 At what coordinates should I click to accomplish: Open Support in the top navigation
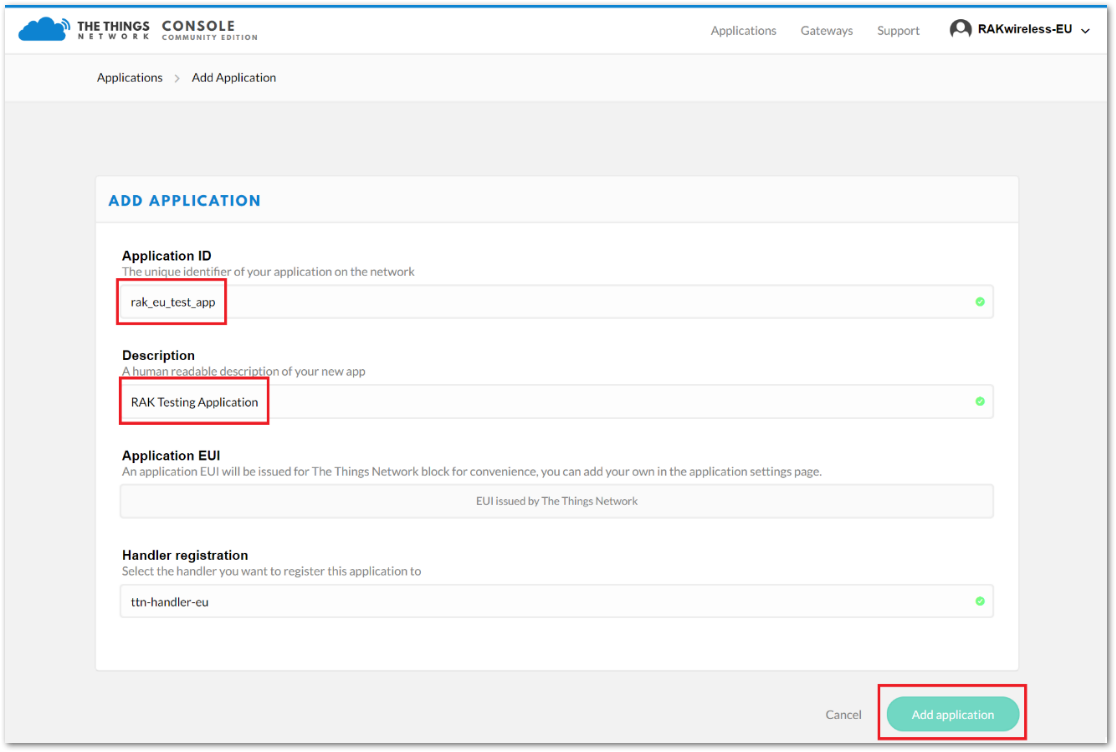tap(898, 31)
